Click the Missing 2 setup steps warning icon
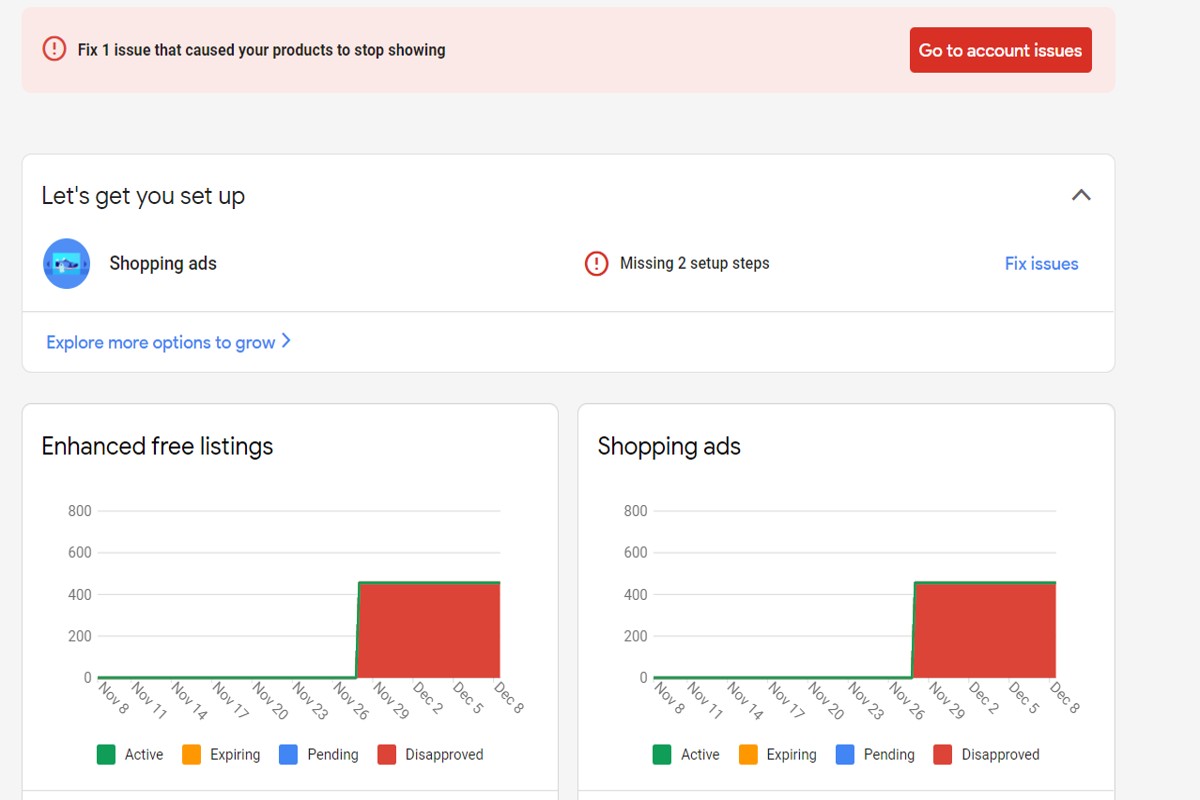Screen dimensions: 1200x800 tap(596, 264)
